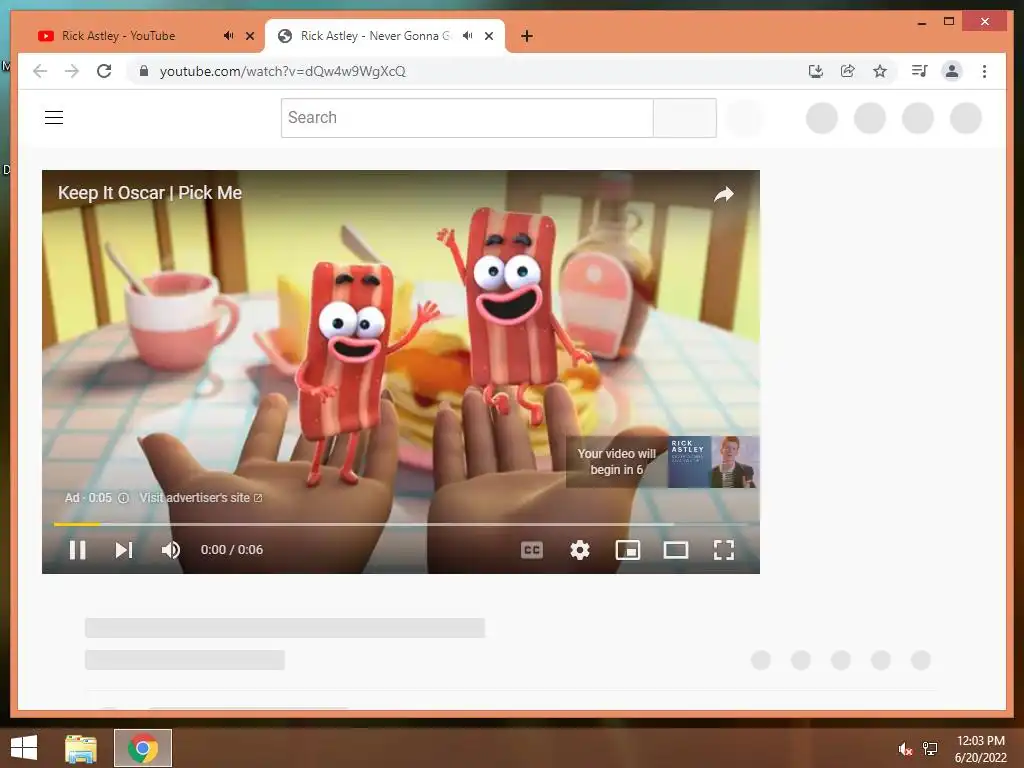Image resolution: width=1024 pixels, height=768 pixels.
Task: Open Keep It Oscar | Pick Me title link
Action: pos(150,193)
